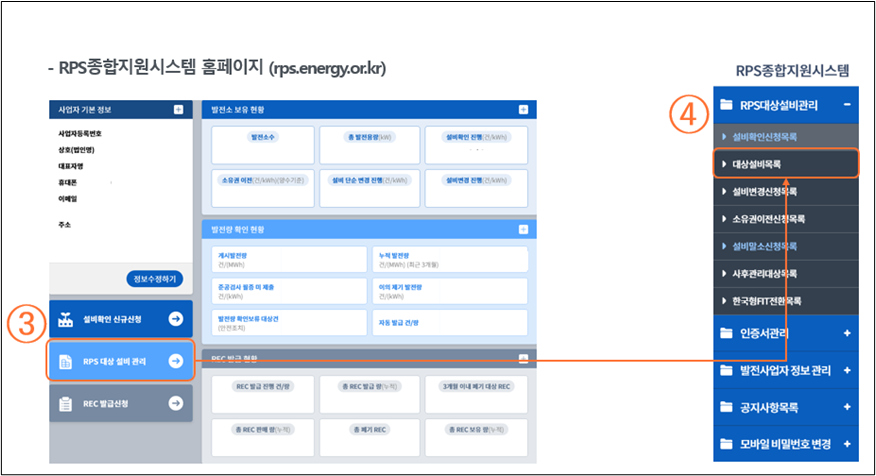Click the folder icon next to RPS대상설비관리
Image resolution: width=876 pixels, height=476 pixels.
click(x=726, y=104)
